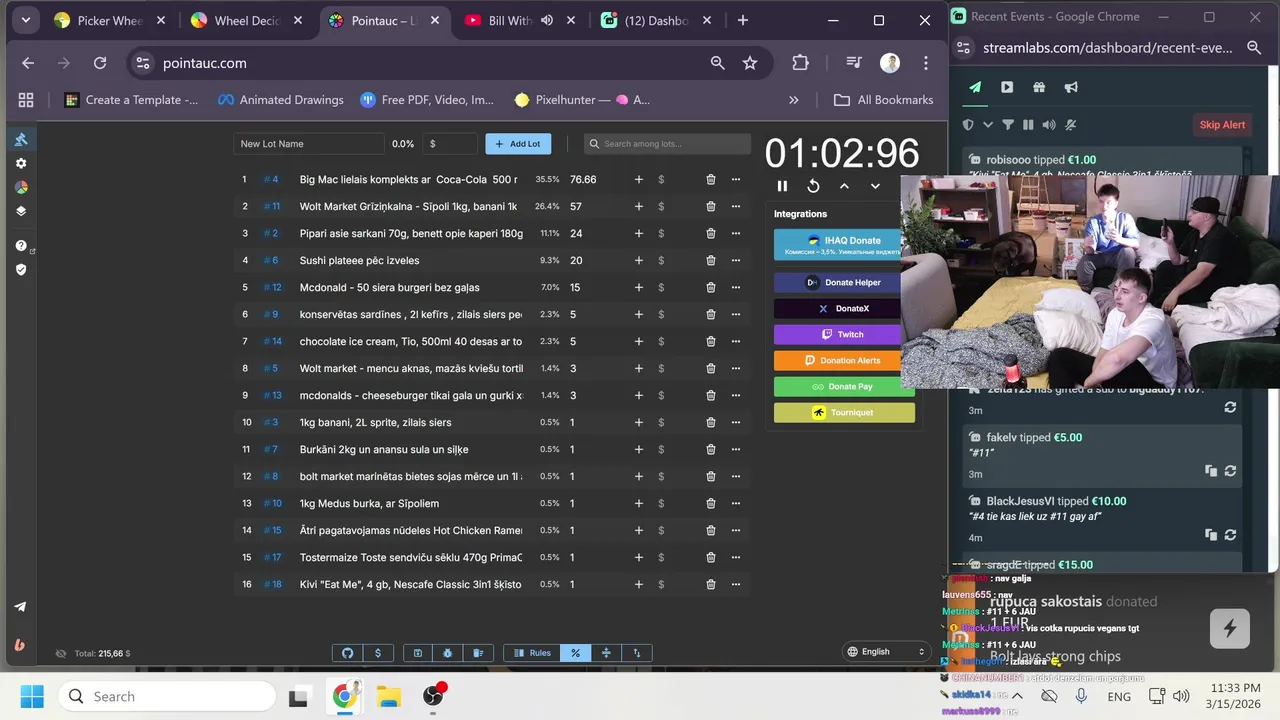The height and width of the screenshot is (720, 1280).
Task: Open Streamlabs megaphone tab
Action: [x=1071, y=87]
